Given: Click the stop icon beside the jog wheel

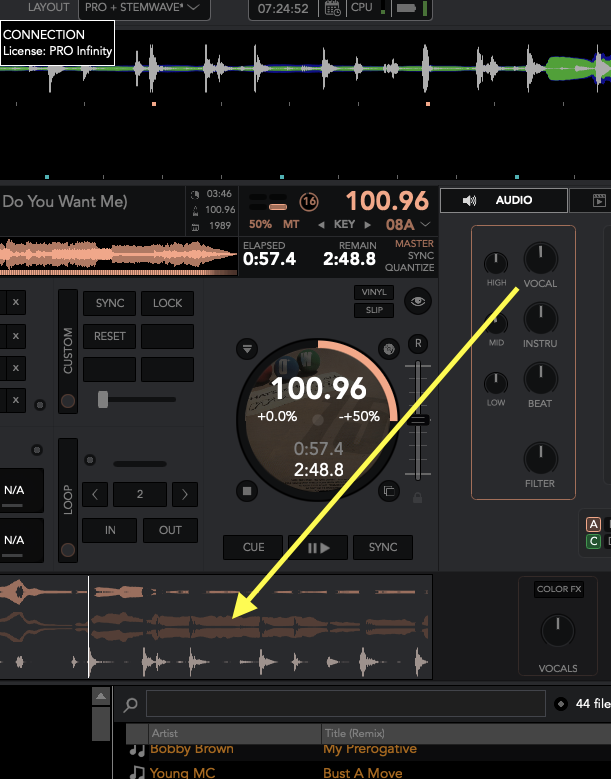Looking at the screenshot, I should 248,491.
